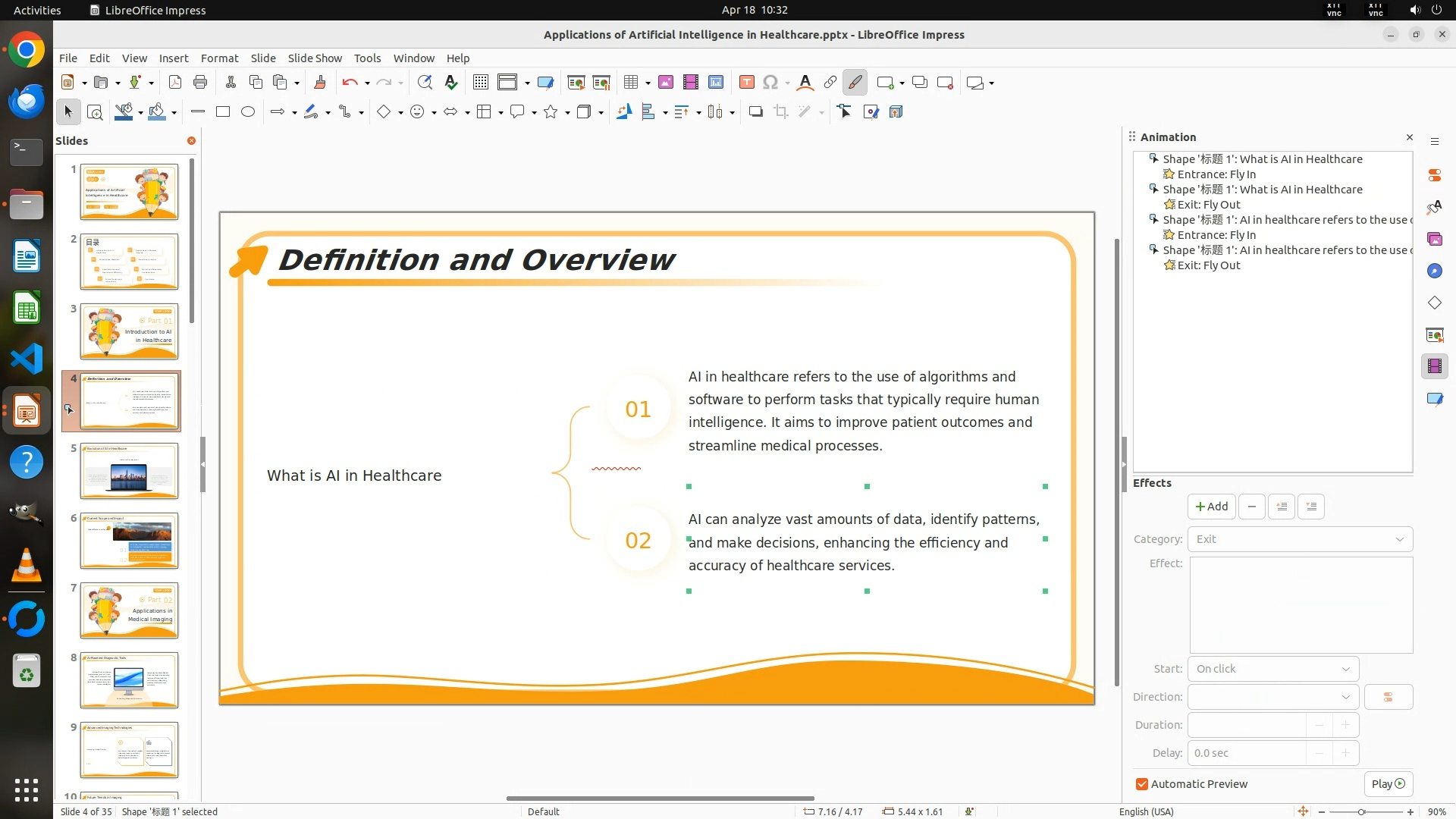Open the Slide Show menu
The image size is (1456, 819).
pyautogui.click(x=315, y=58)
